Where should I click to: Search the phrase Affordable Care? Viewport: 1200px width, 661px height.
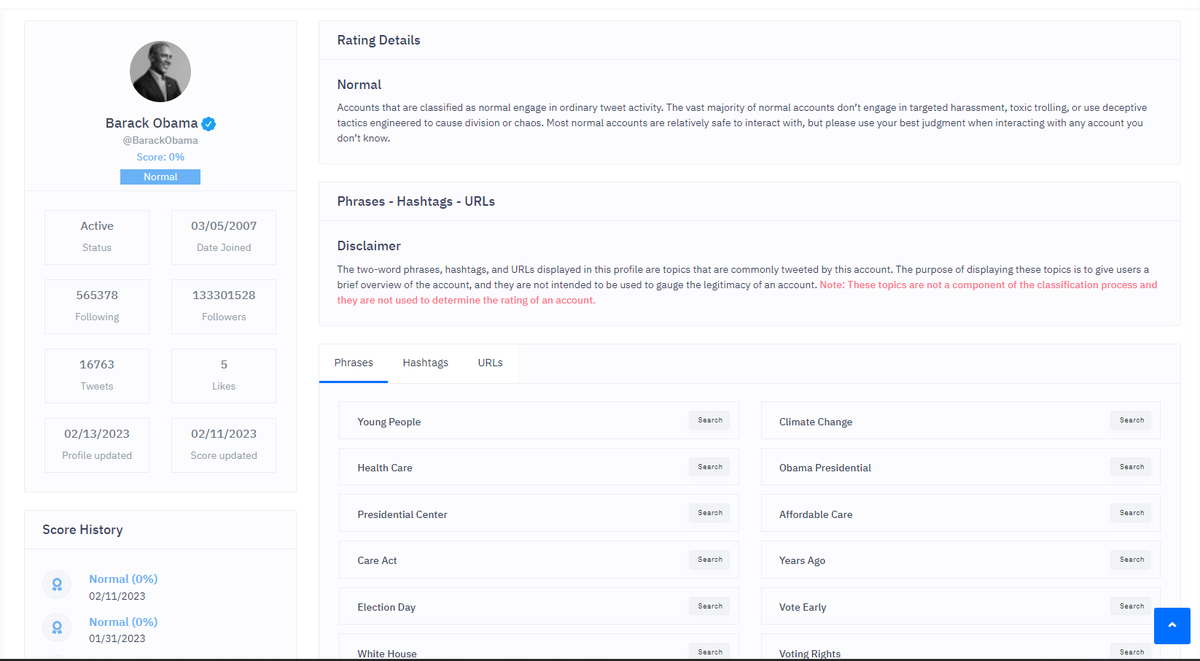[x=1132, y=513]
